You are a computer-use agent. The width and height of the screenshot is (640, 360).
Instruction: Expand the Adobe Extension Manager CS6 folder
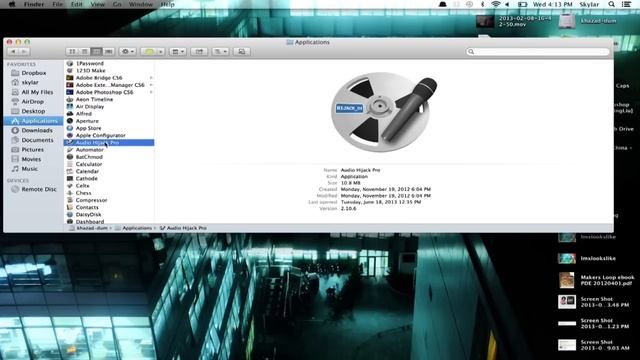click(151, 85)
